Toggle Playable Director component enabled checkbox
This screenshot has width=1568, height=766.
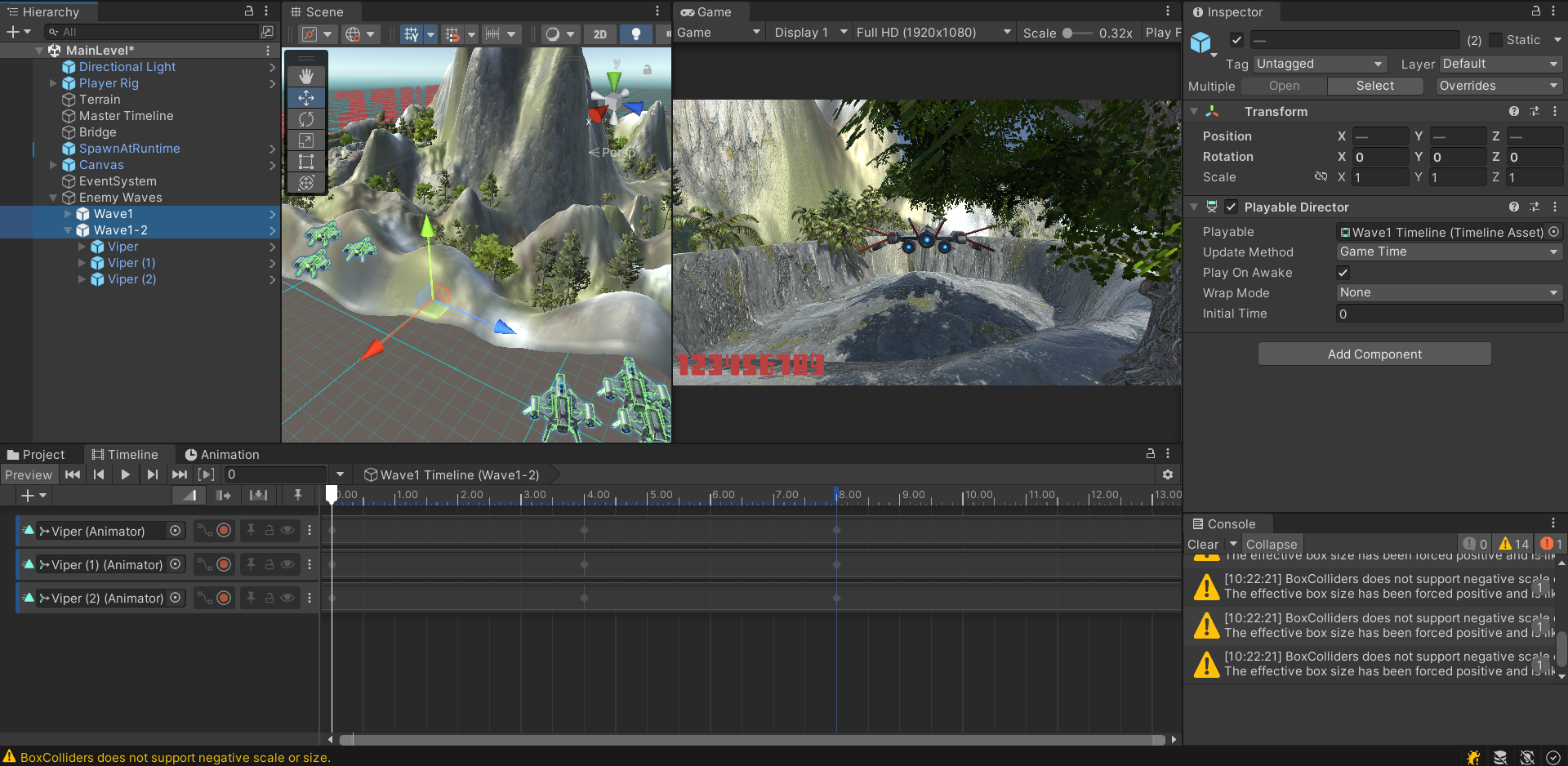pos(1231,207)
